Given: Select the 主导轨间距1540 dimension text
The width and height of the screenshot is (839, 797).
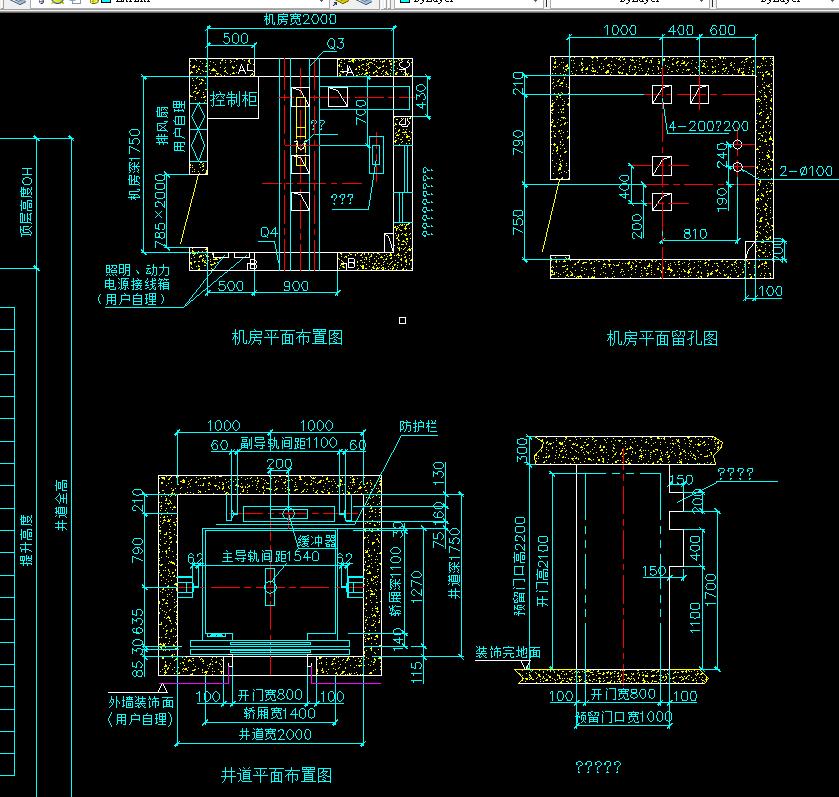Looking at the screenshot, I should coord(271,556).
